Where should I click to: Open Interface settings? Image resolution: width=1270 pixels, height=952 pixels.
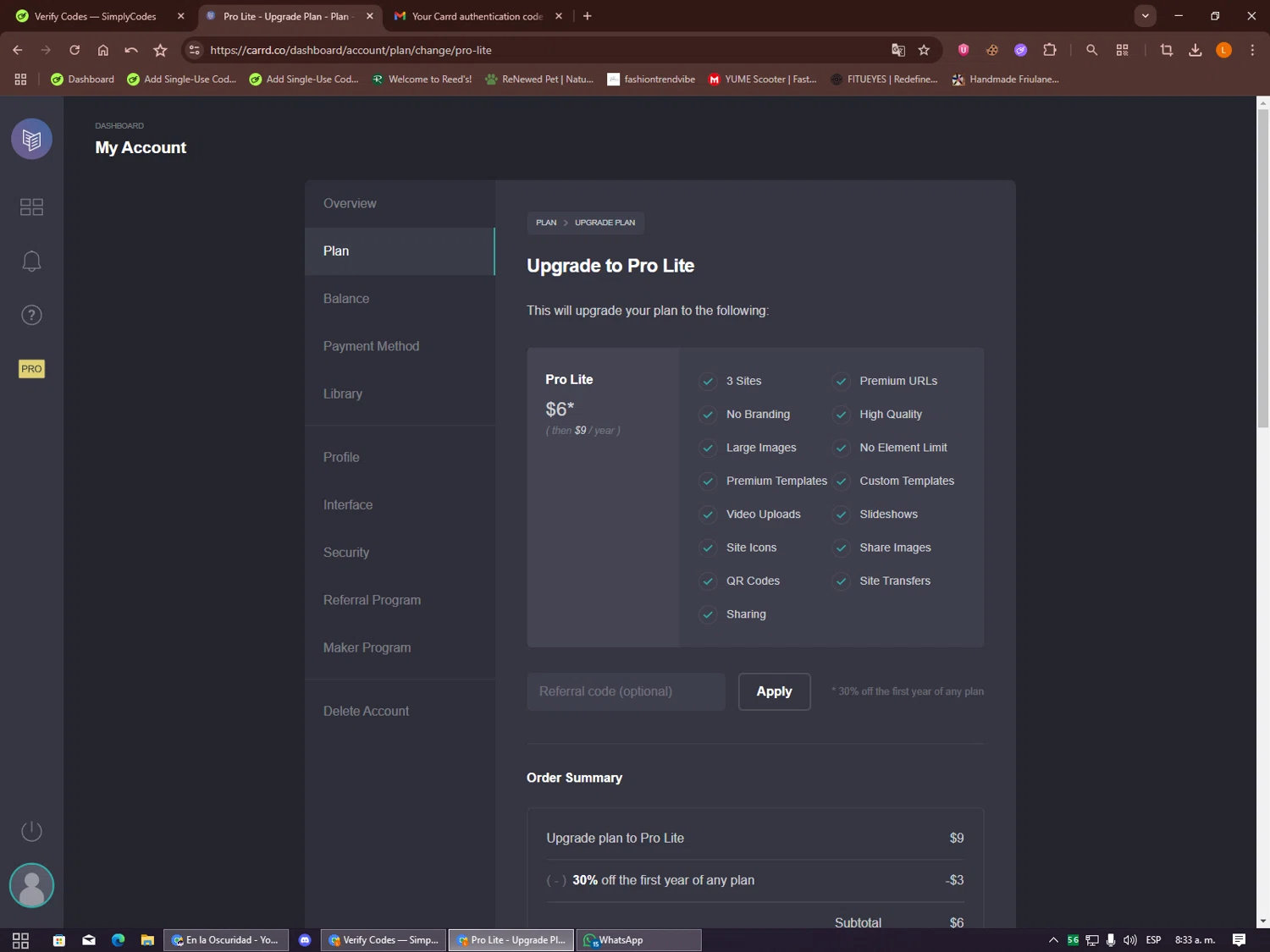click(400, 505)
